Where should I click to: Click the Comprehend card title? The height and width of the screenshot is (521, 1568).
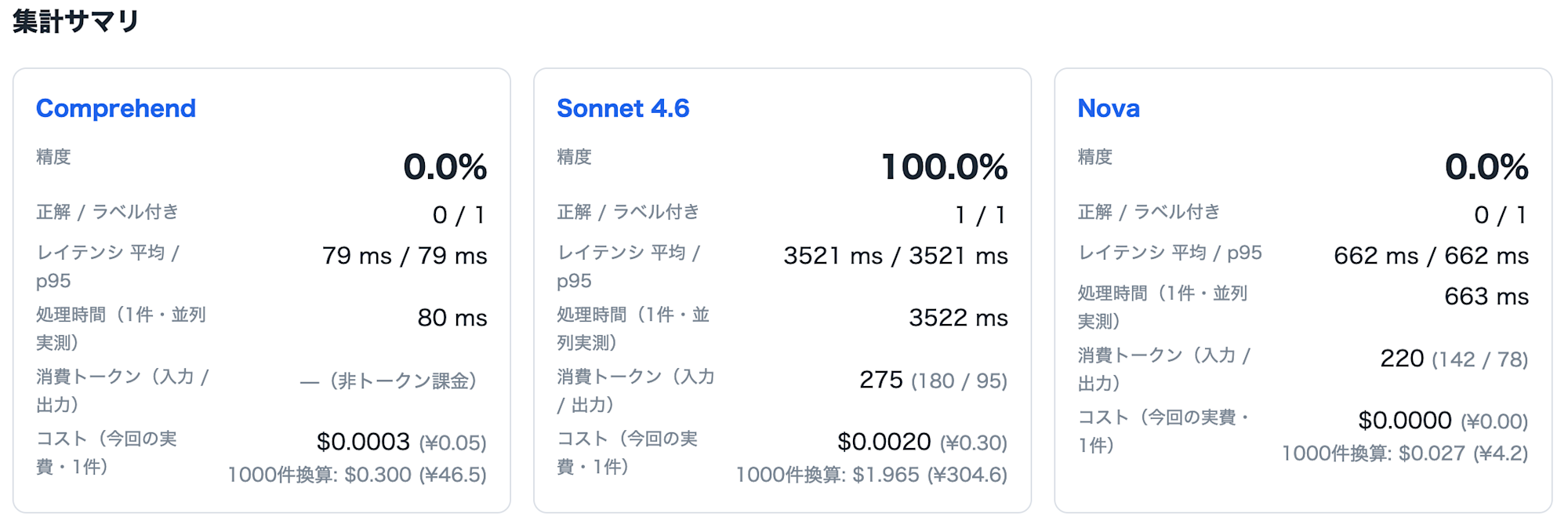[116, 108]
